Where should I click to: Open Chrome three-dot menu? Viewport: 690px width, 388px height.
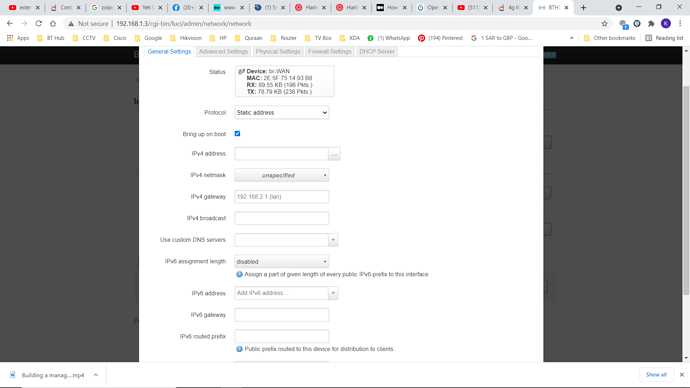(680, 24)
